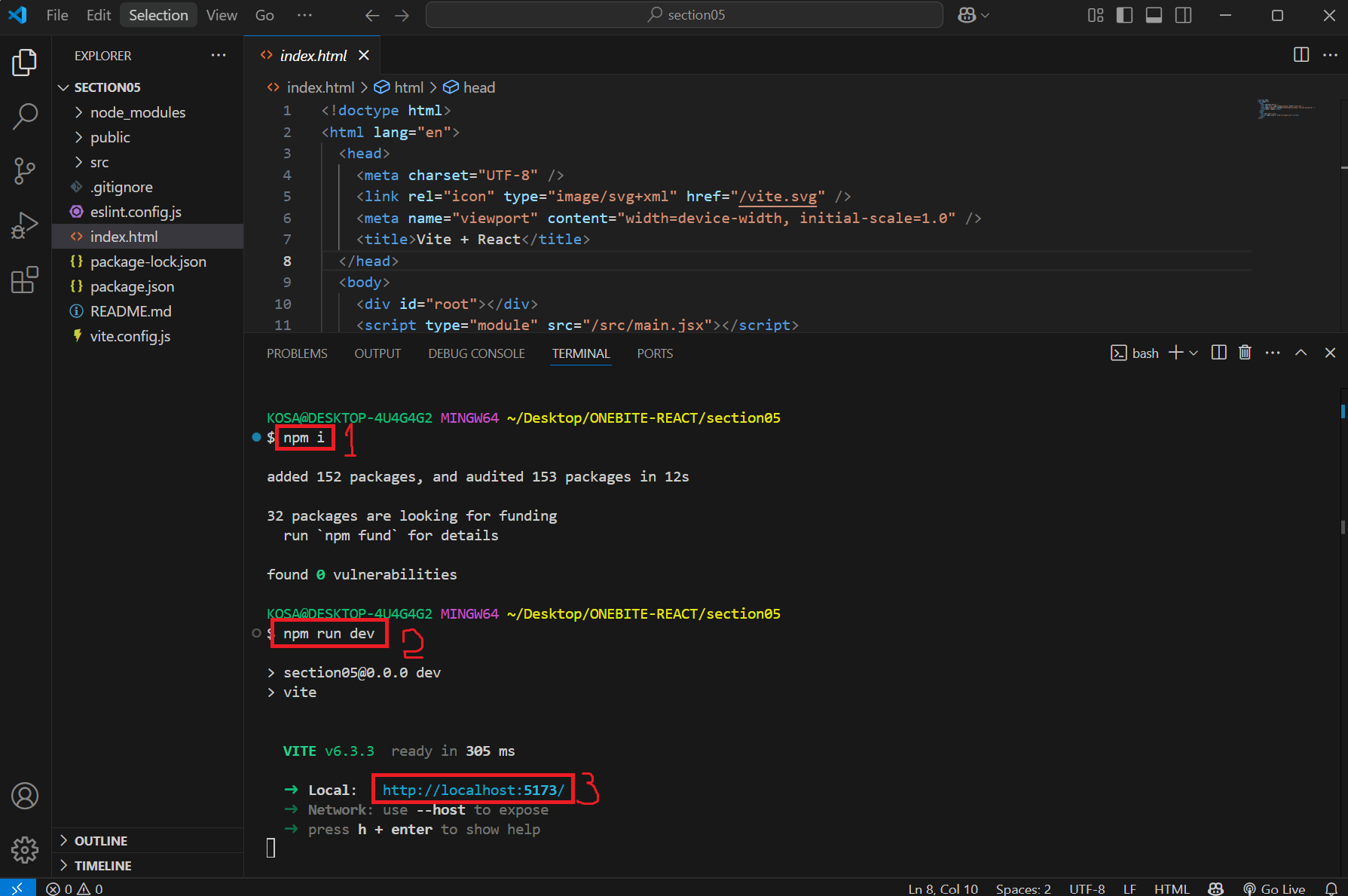Open the Search view in activity bar
1348x896 pixels.
pyautogui.click(x=25, y=117)
